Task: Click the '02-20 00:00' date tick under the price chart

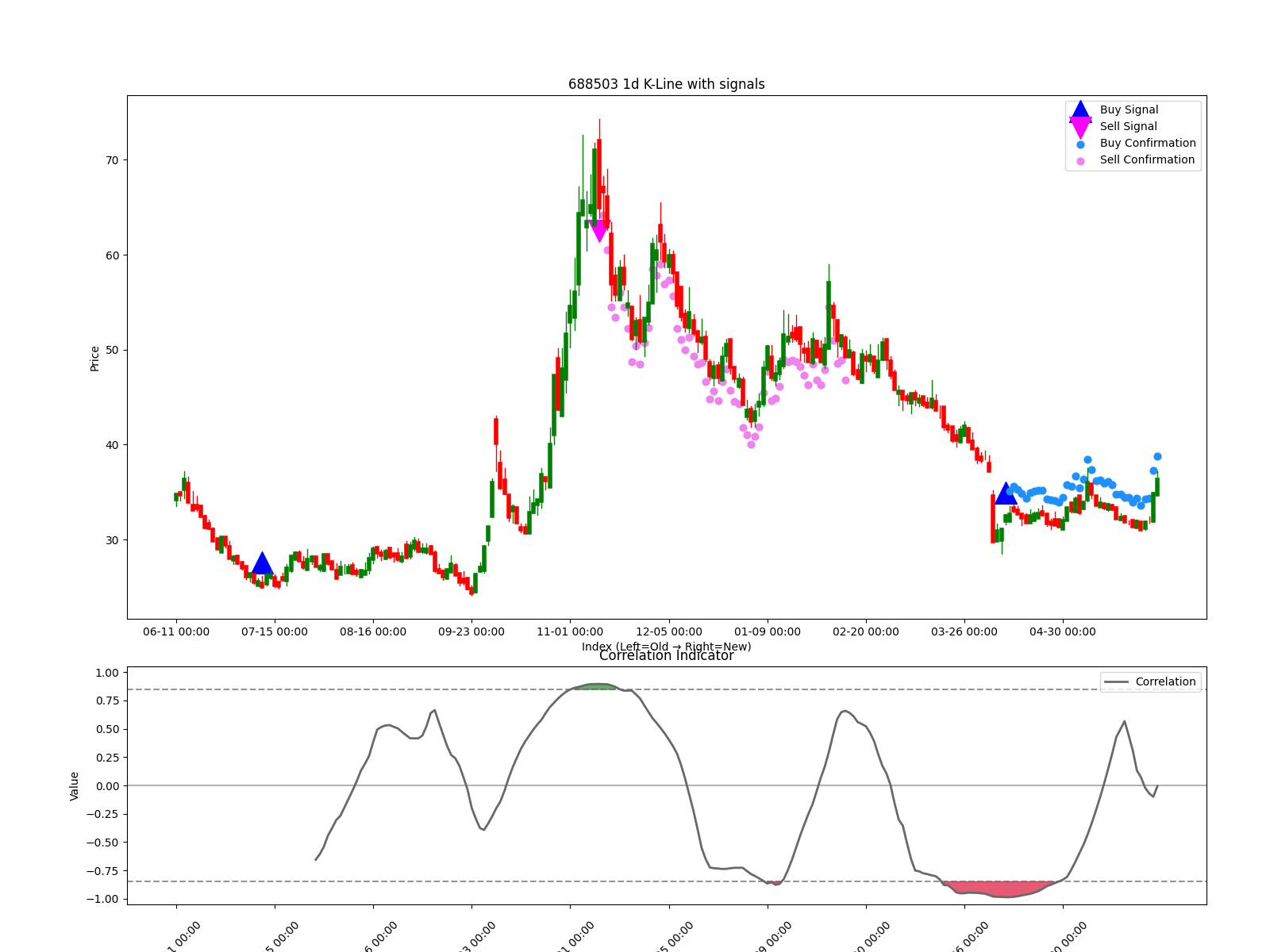Action: coord(866,632)
